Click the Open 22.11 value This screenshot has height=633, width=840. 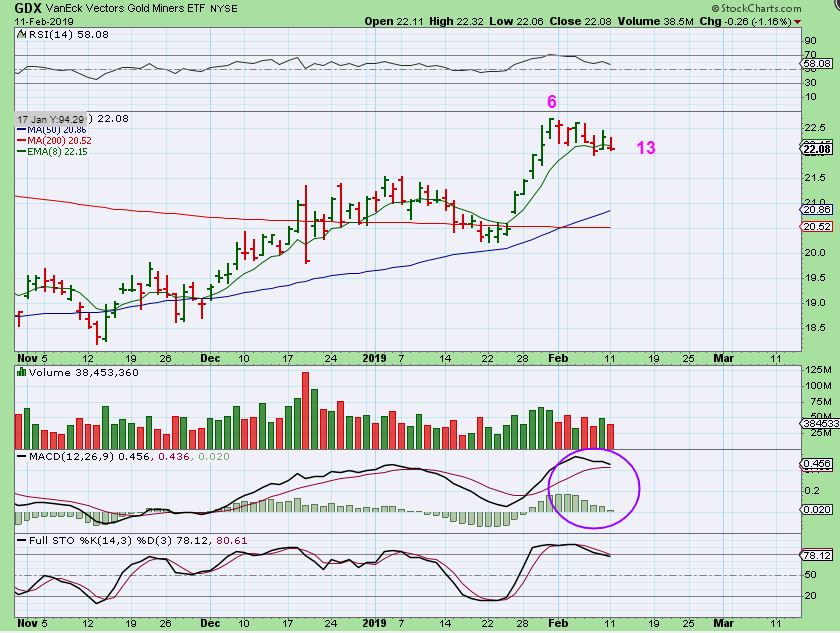(x=394, y=21)
